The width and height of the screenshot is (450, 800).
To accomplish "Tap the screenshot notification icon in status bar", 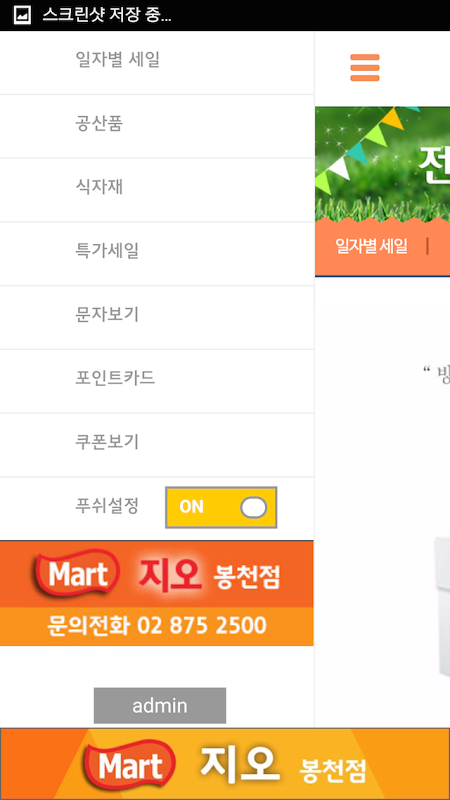I will 22,15.
